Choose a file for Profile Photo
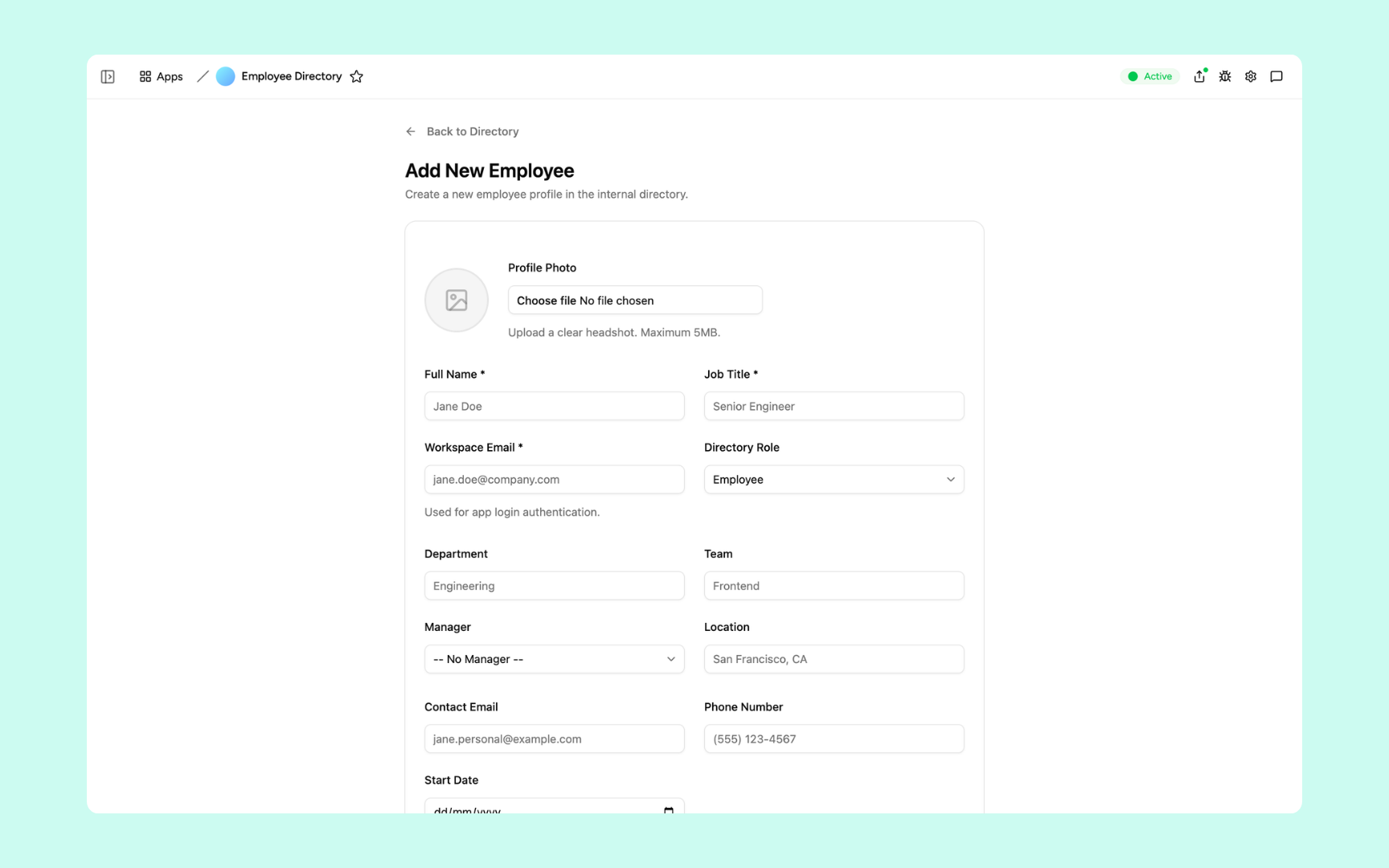 [635, 300]
